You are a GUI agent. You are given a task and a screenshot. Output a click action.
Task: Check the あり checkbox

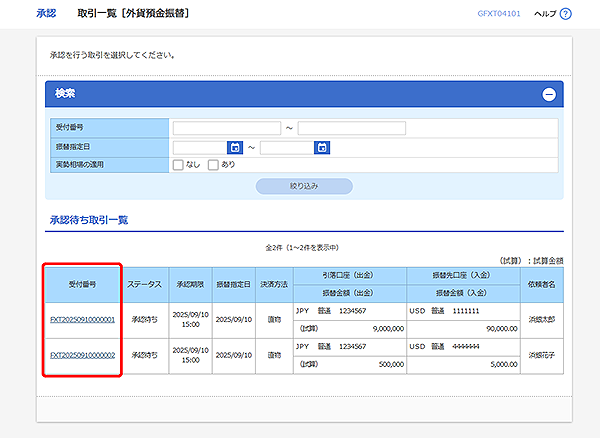[213, 165]
